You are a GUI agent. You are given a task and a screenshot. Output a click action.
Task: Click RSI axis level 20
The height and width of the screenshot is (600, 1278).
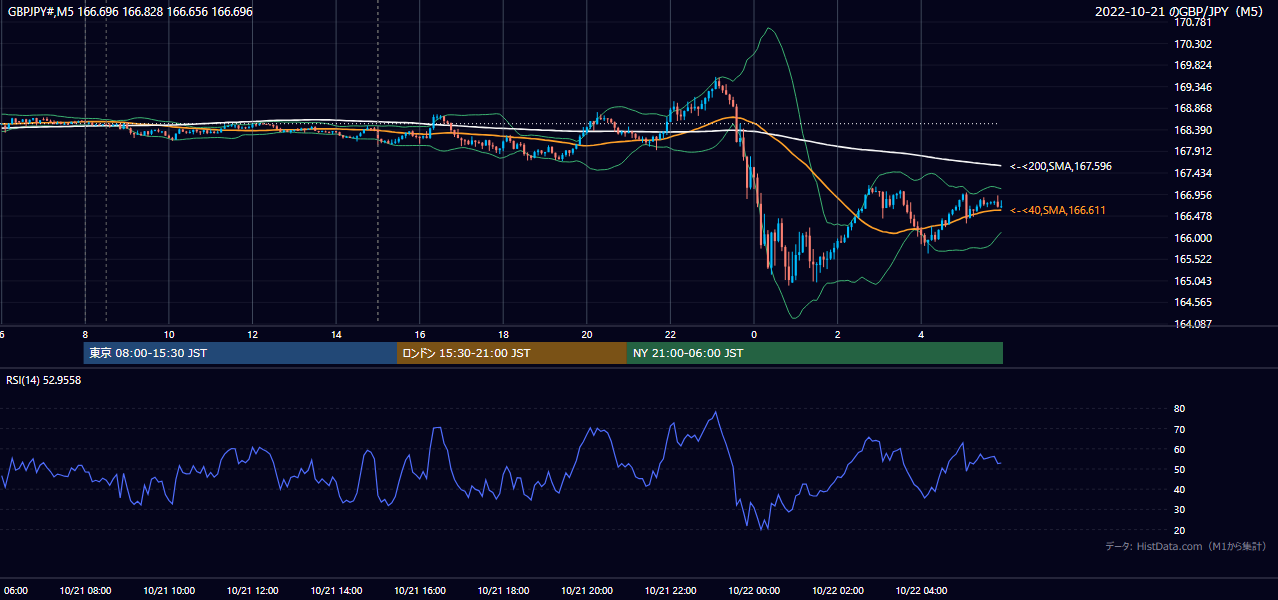coord(1179,530)
